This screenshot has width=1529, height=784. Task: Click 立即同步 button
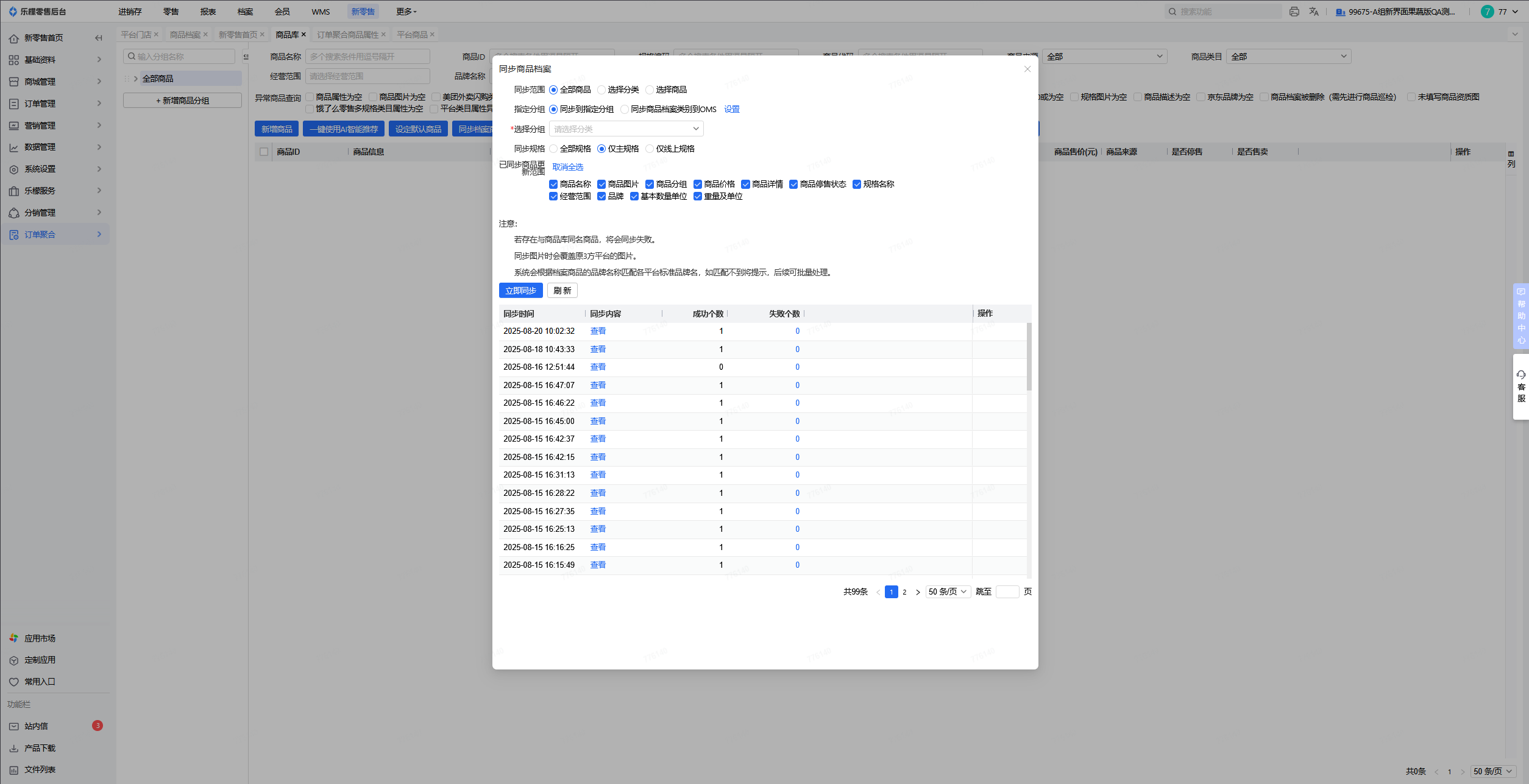pos(520,291)
